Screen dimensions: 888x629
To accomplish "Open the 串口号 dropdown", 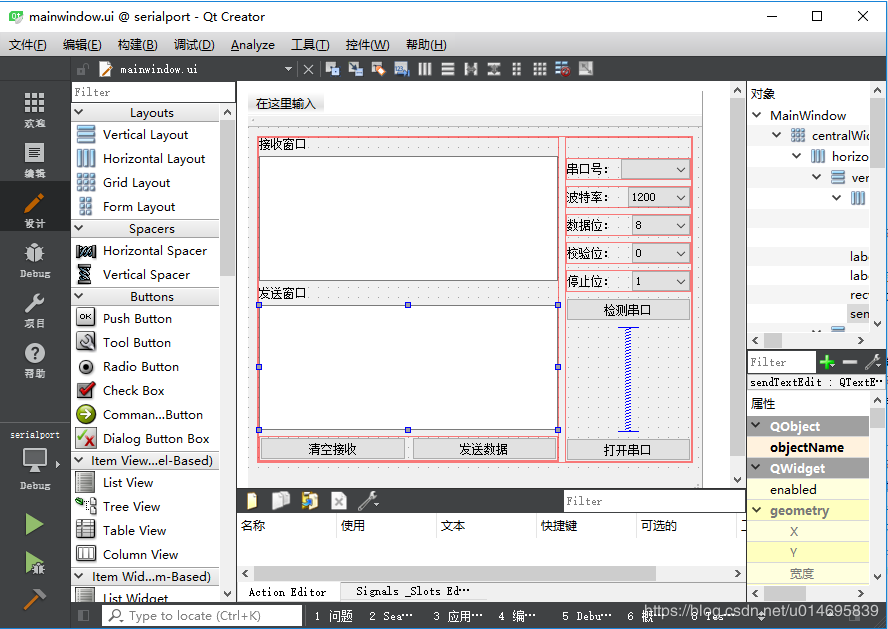I will (x=655, y=170).
